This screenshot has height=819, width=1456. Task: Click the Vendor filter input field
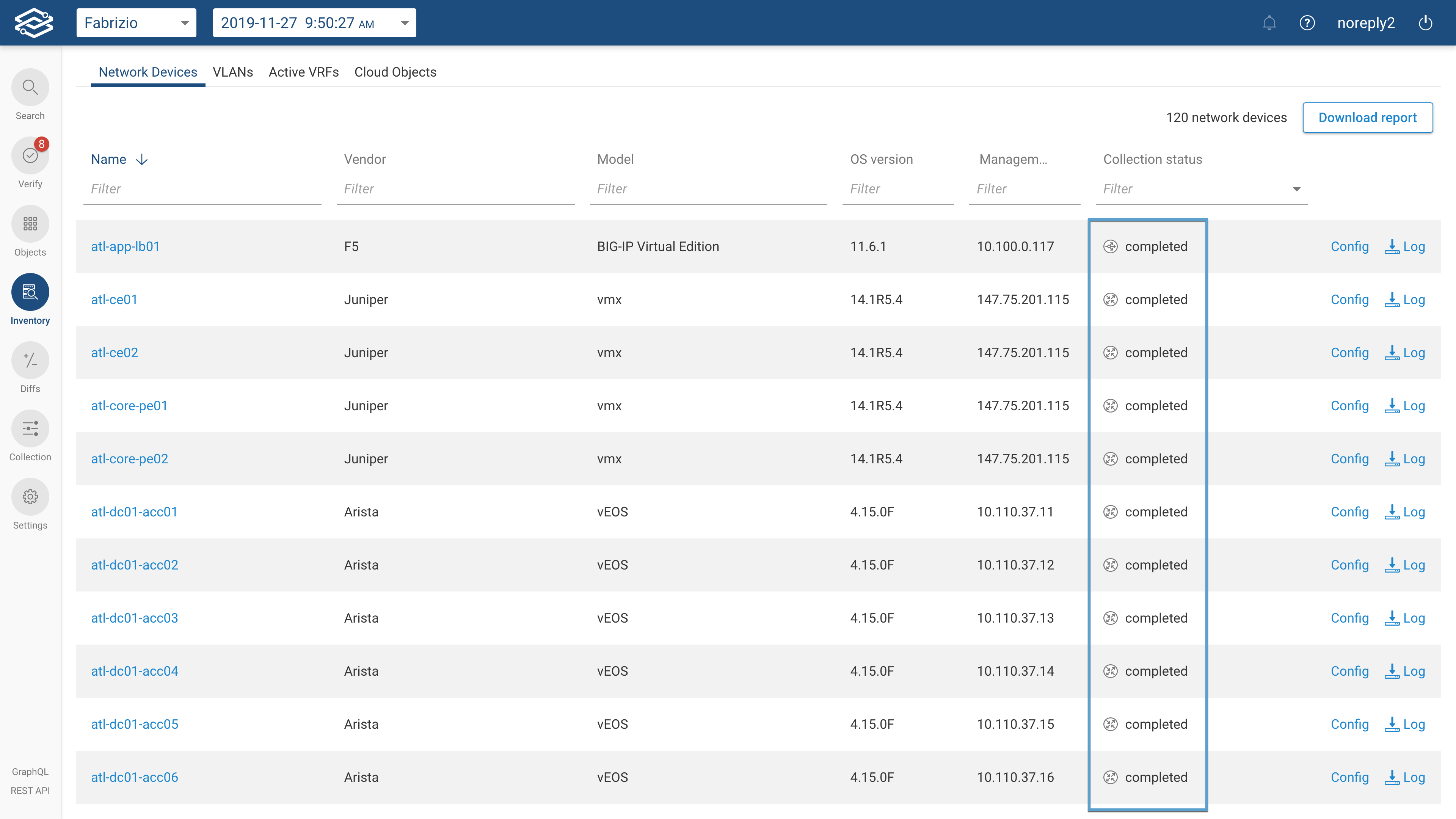coord(455,189)
